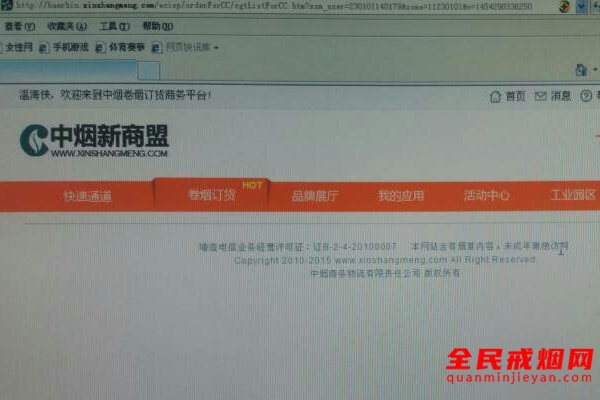Open the 体育赛事 favorites link
600x400 pixels.
(x=120, y=47)
